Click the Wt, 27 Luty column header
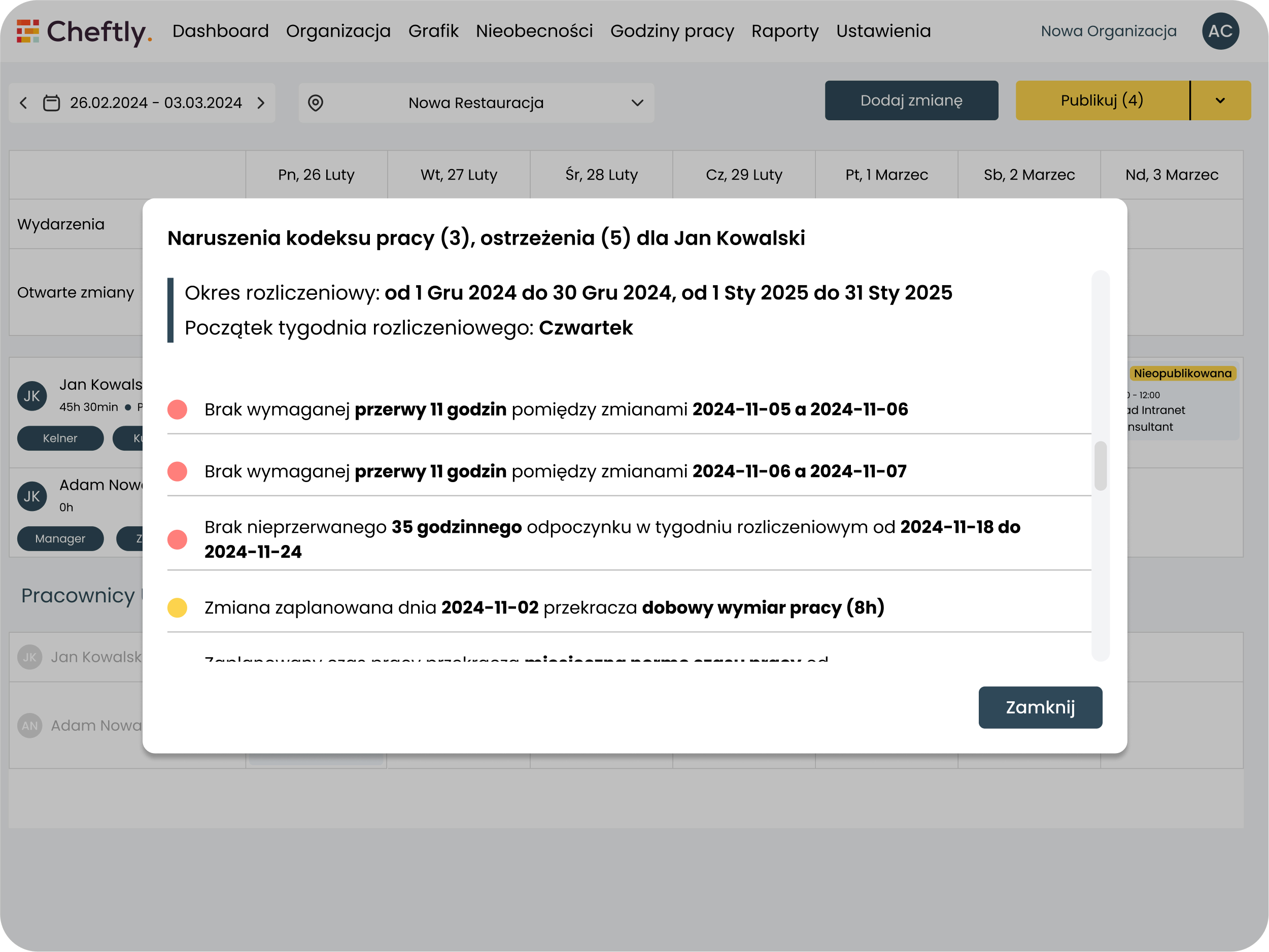Image resolution: width=1269 pixels, height=952 pixels. (x=458, y=175)
